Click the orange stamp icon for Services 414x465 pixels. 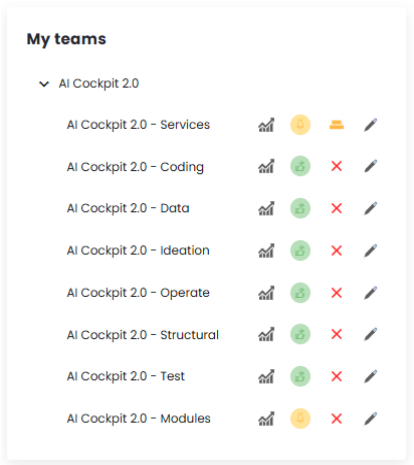pos(337,125)
